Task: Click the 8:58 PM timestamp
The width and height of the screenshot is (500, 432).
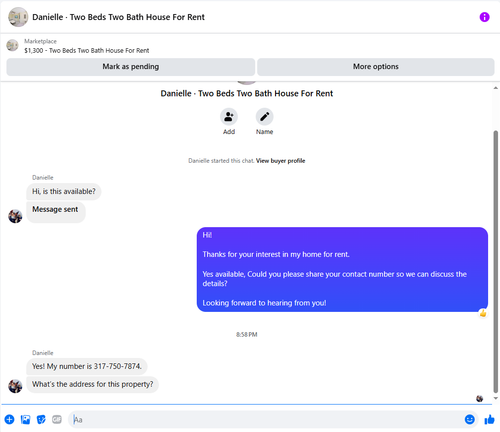Action: (x=247, y=334)
